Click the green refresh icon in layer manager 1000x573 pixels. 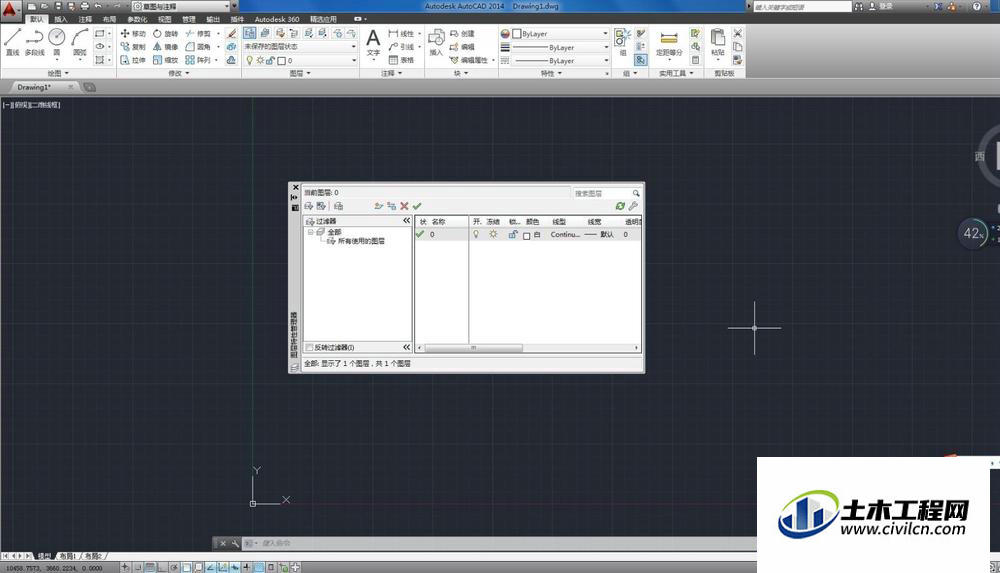620,206
